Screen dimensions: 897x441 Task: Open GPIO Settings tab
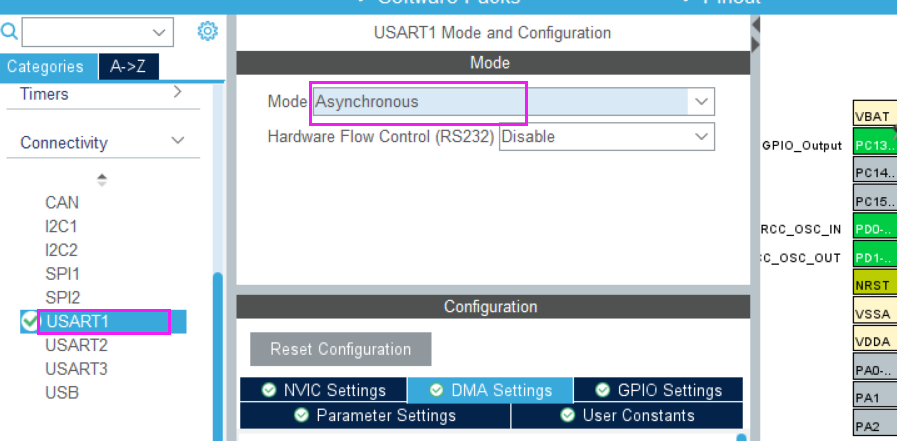[x=658, y=390]
